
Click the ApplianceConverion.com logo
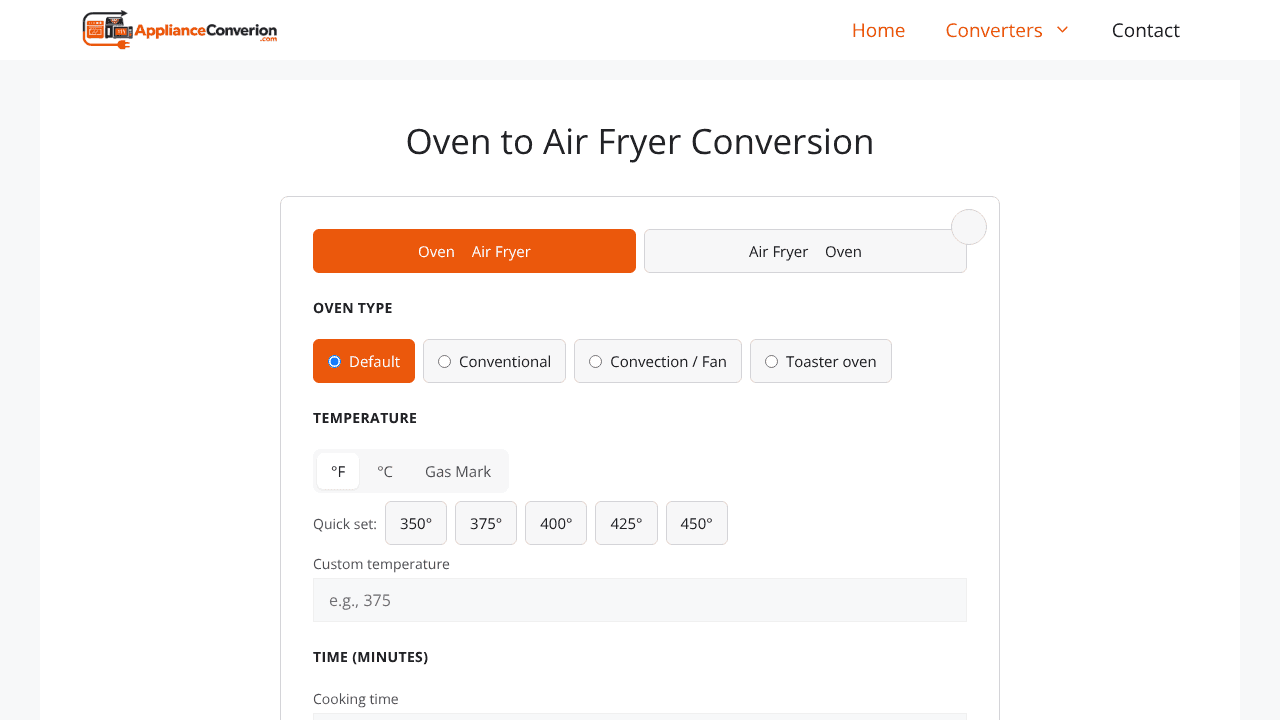click(x=180, y=30)
